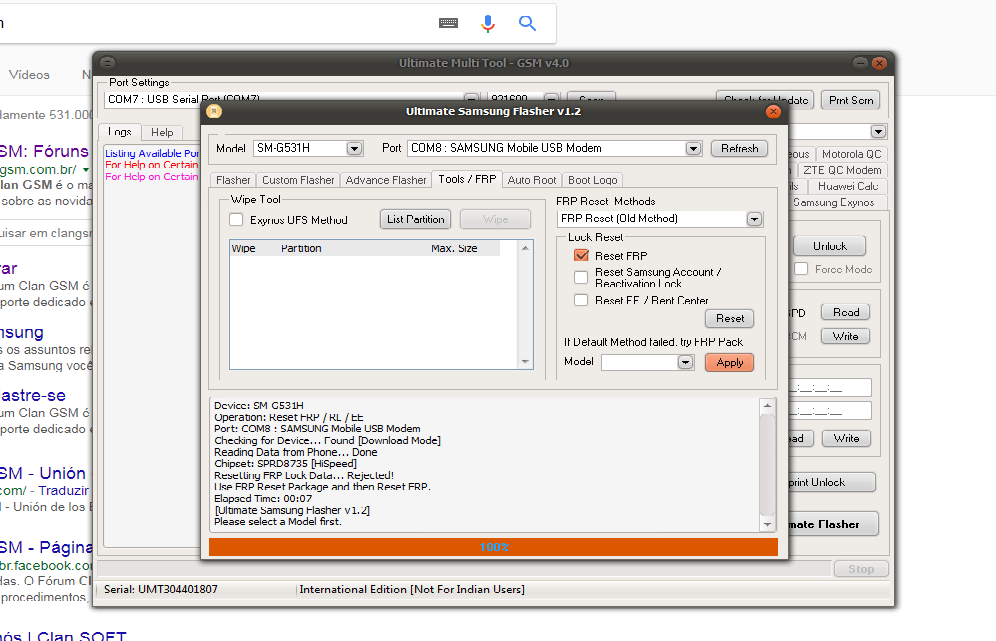Activate voice search microphone icon
This screenshot has width=996, height=641.
(x=488, y=24)
